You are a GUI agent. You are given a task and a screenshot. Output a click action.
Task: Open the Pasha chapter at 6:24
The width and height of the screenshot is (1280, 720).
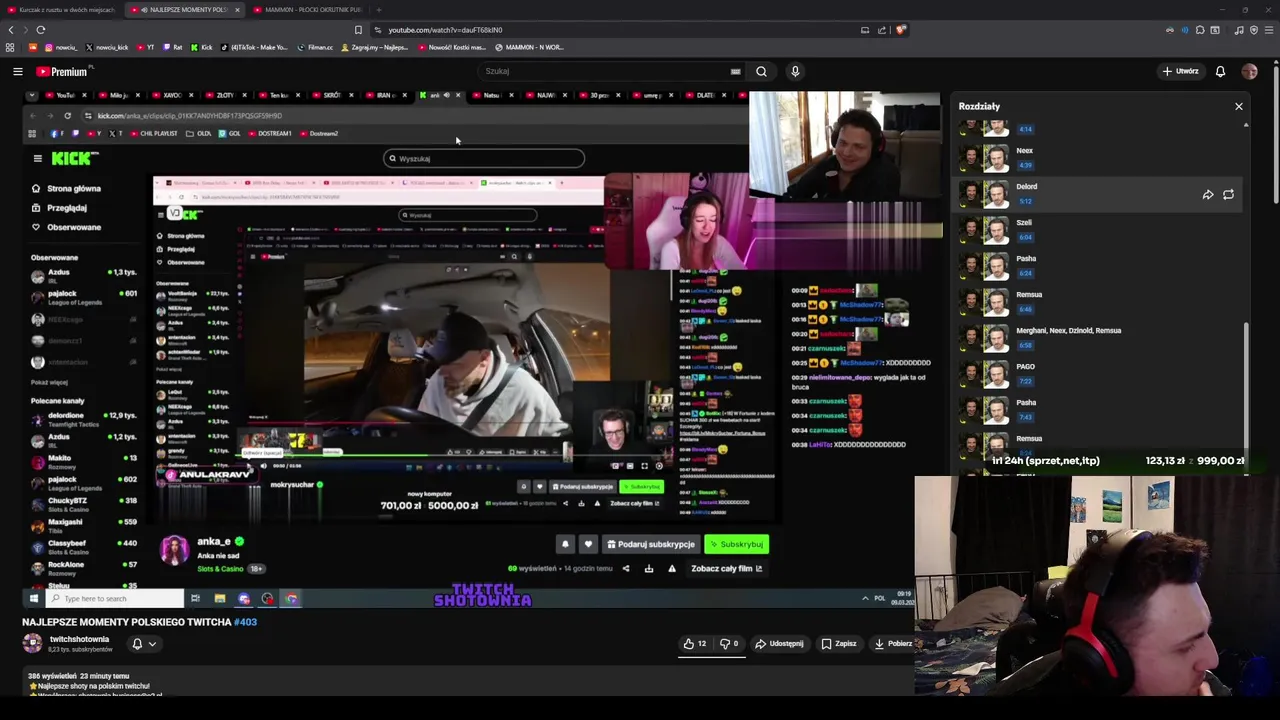(1098, 266)
